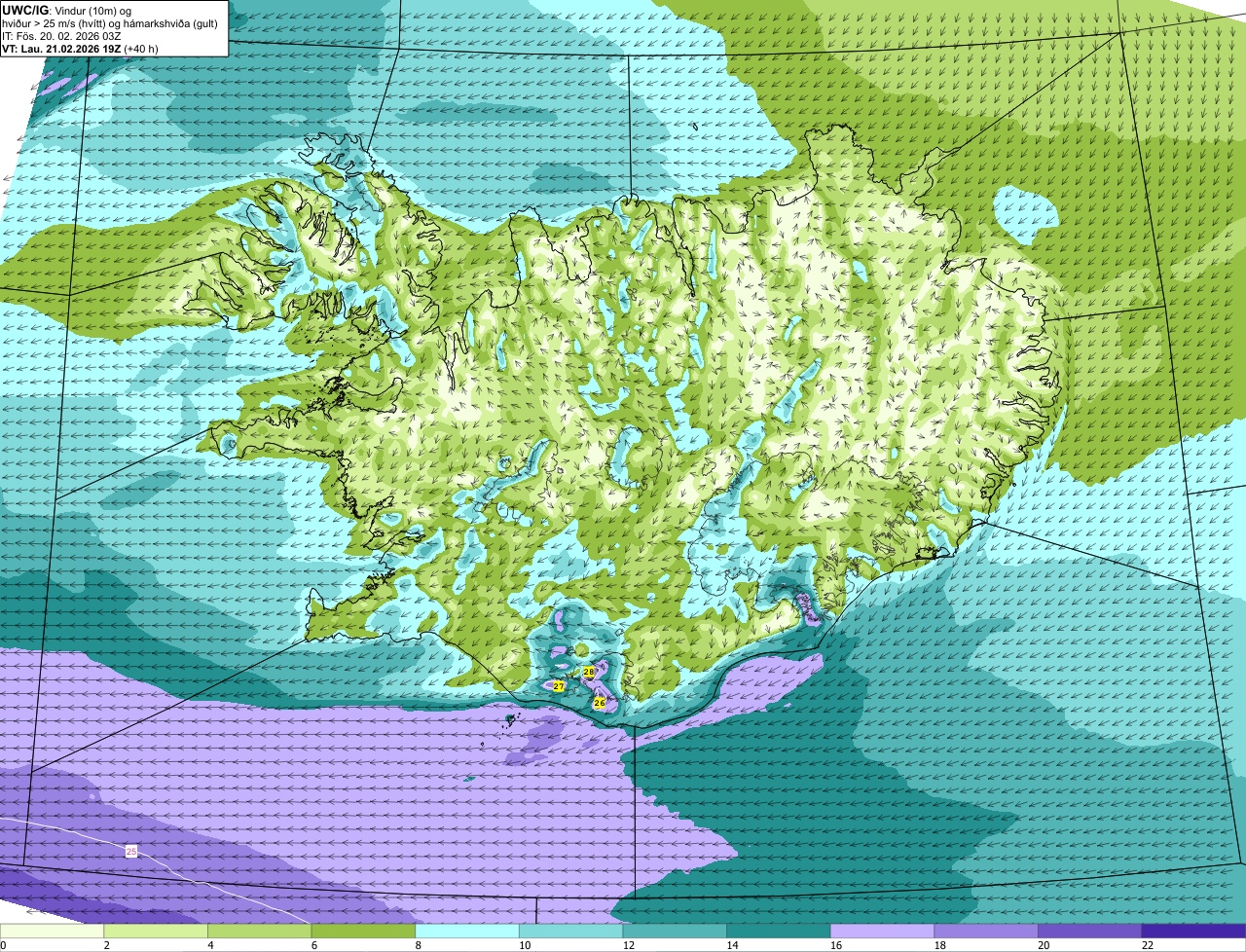
Task: Click the yellow gust marker labeled 27
Action: click(x=559, y=686)
